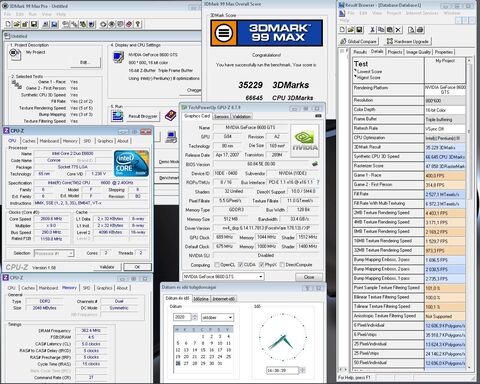Toggle OpenCL checkbox in GPU-Z
This screenshot has width=480, height=384.
[217, 265]
